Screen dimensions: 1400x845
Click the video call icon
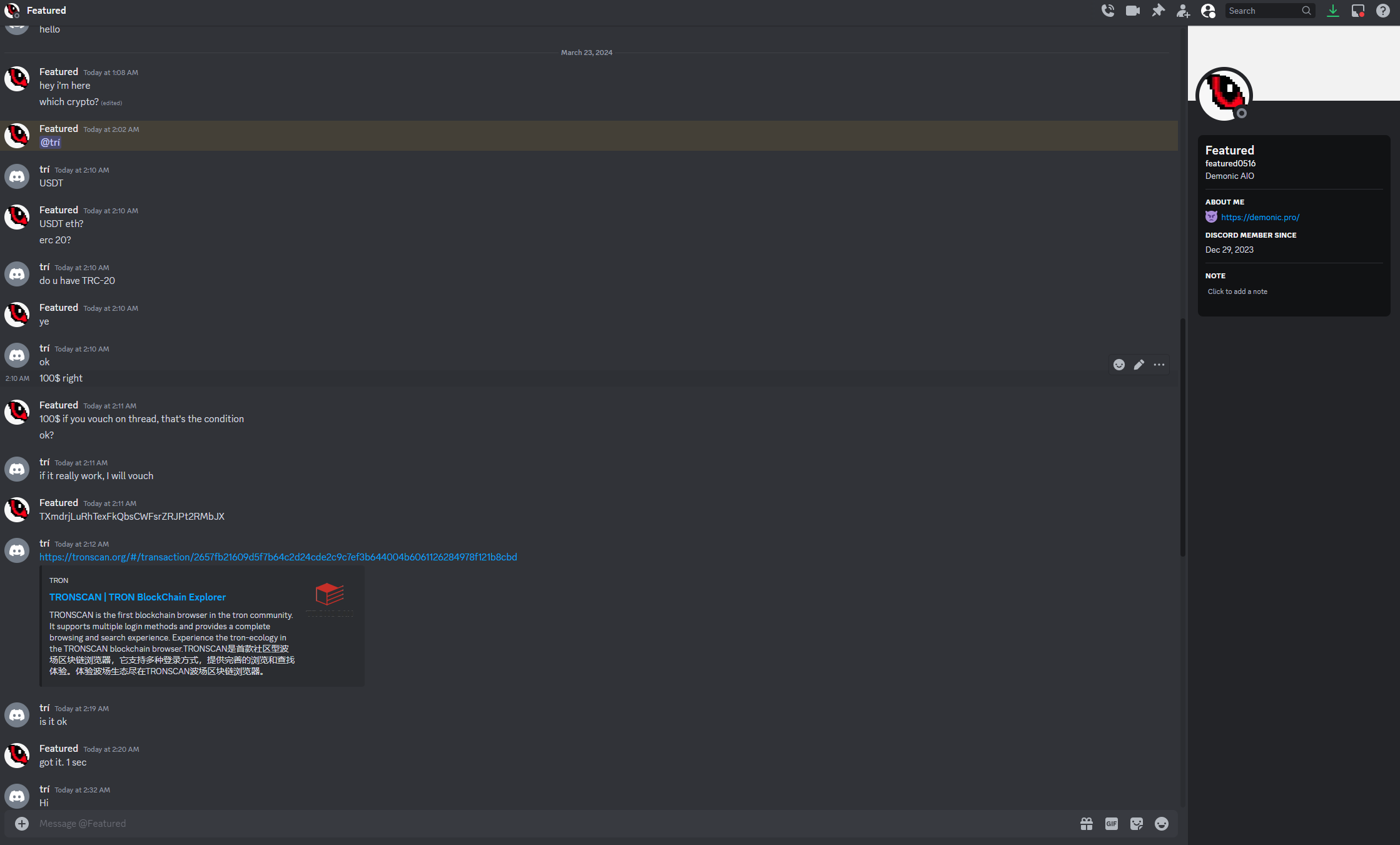tap(1131, 11)
